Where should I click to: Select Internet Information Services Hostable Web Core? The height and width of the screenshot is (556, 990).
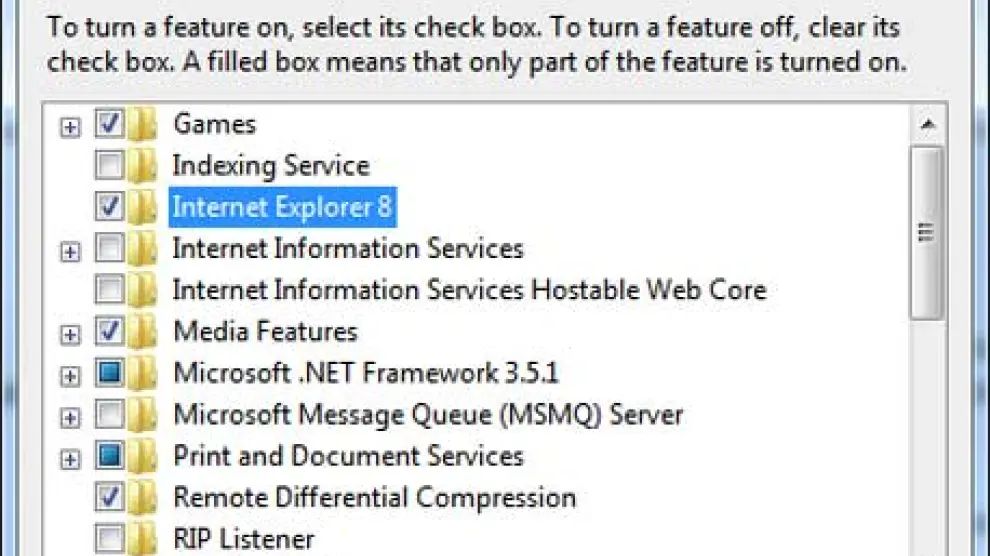[468, 290]
